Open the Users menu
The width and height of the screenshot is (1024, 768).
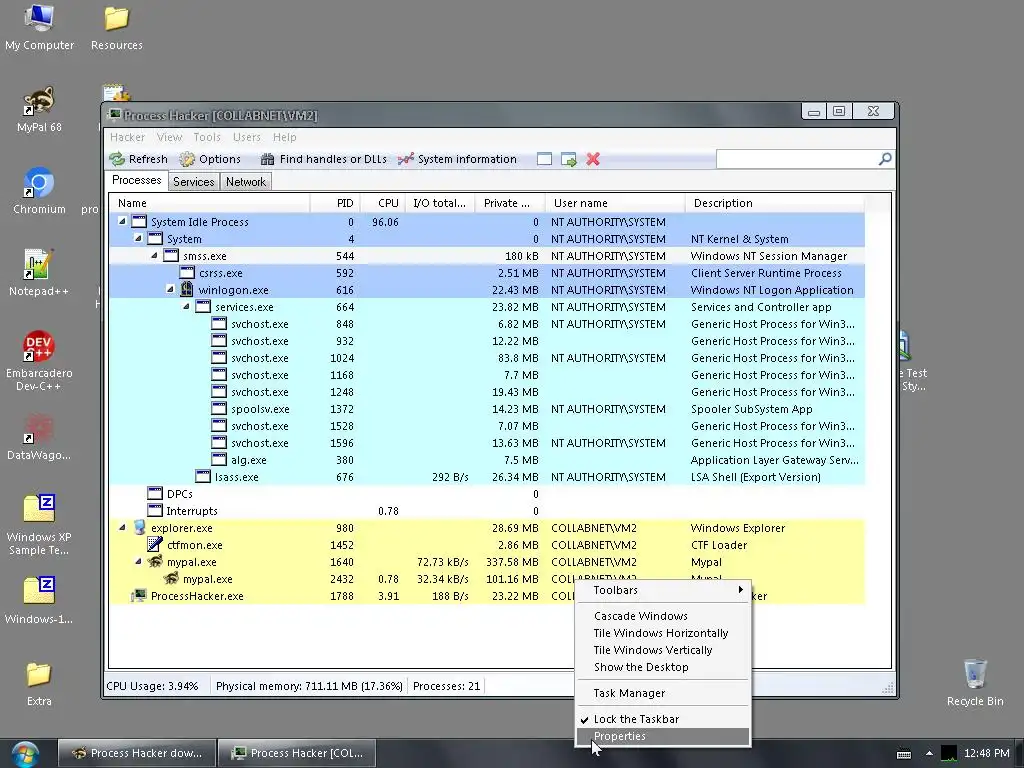pos(247,137)
